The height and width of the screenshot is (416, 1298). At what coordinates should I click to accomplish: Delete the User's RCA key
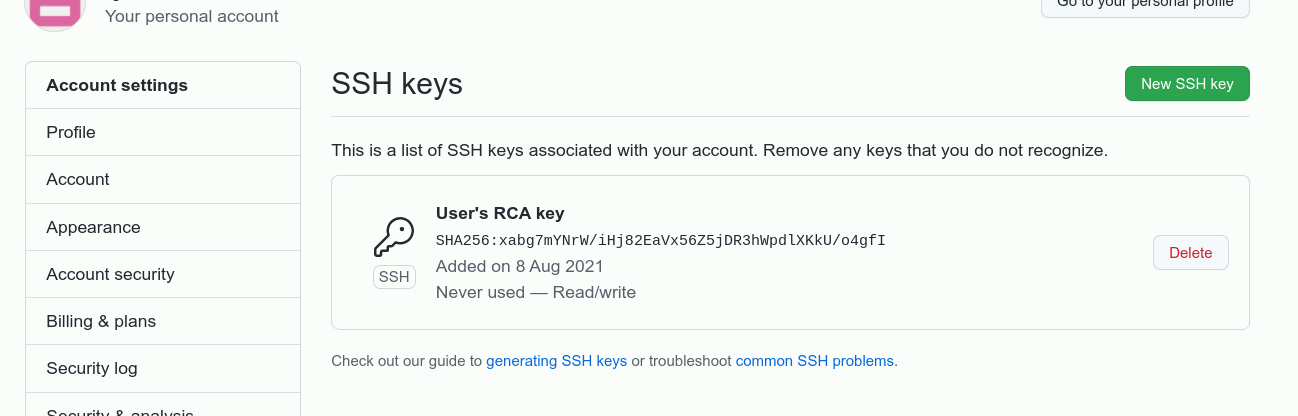tap(1190, 253)
